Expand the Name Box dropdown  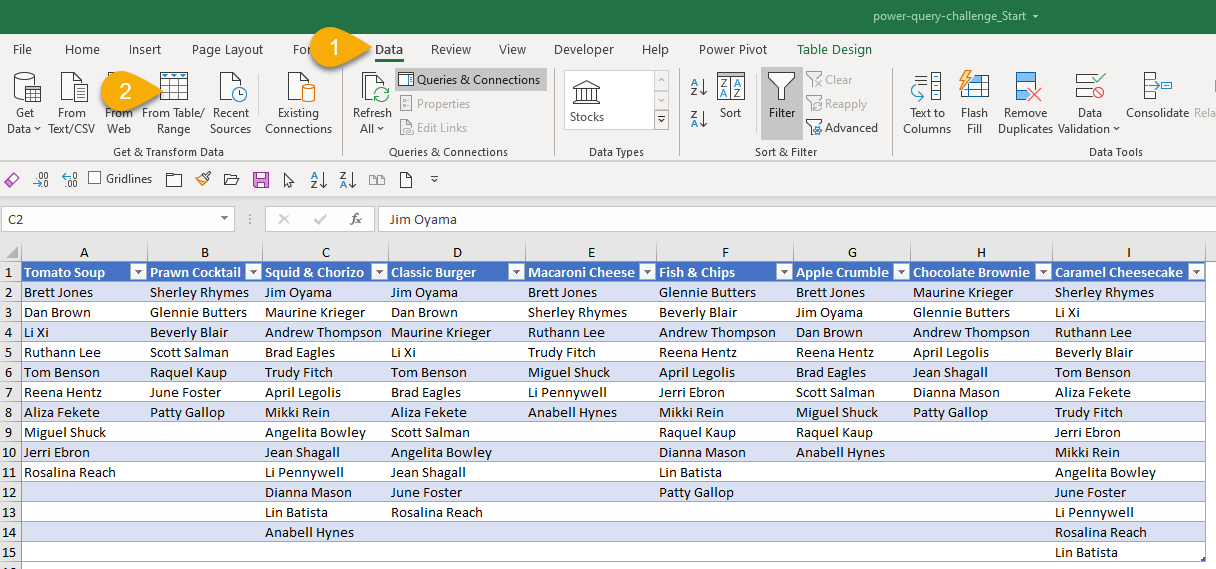coord(225,219)
